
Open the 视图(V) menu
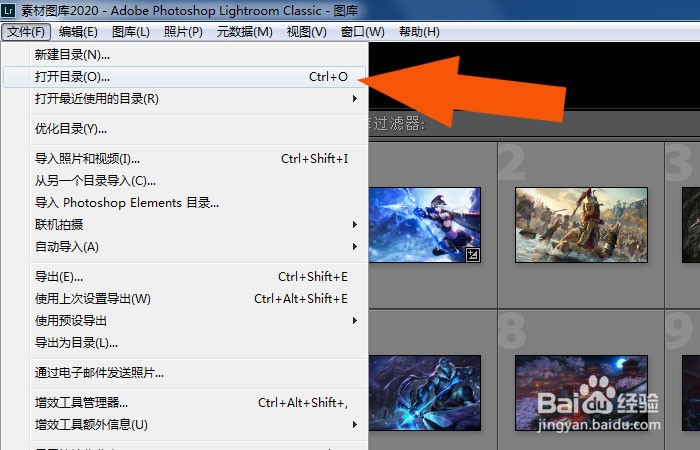click(307, 32)
